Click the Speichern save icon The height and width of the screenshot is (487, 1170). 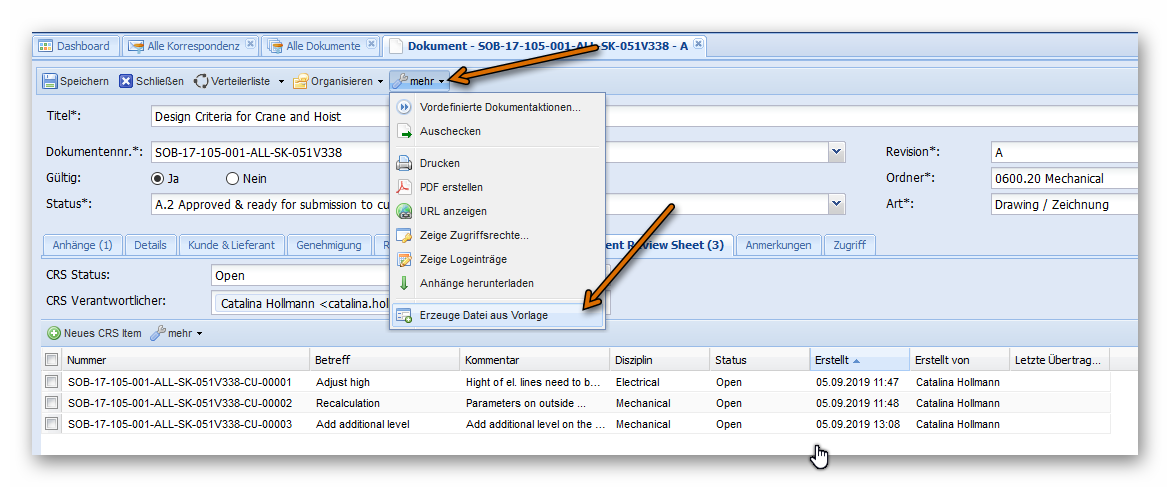[50, 81]
